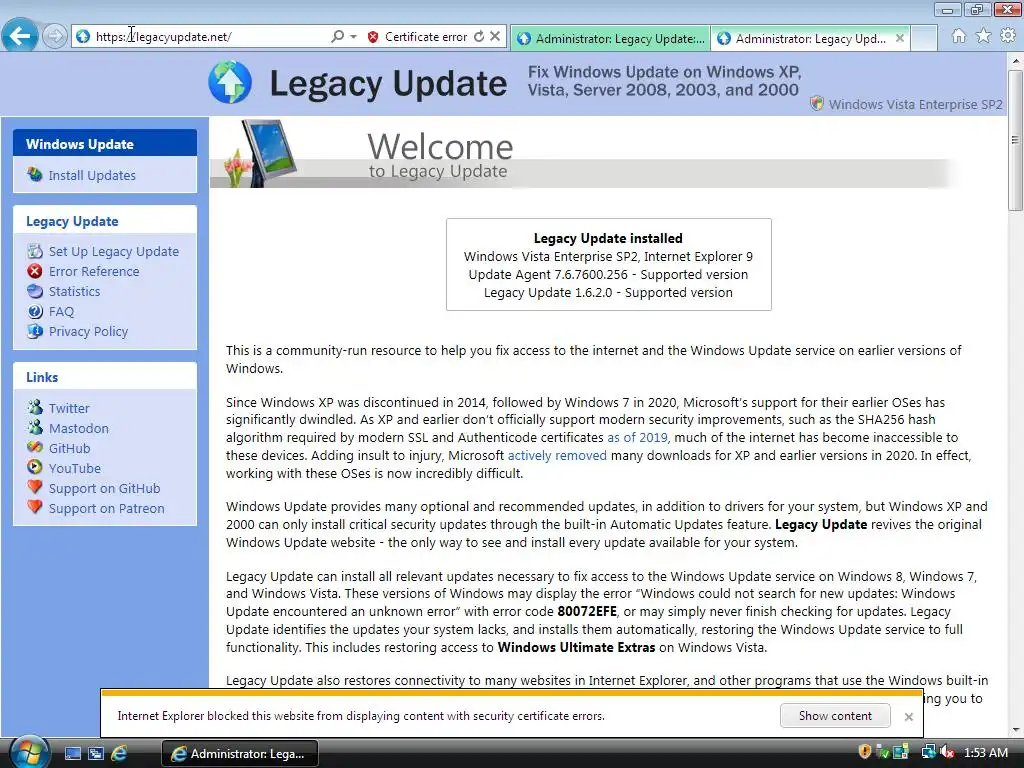Launch Internet Explorer from Quick Launch
Image resolution: width=1024 pixels, height=768 pixels.
point(119,754)
